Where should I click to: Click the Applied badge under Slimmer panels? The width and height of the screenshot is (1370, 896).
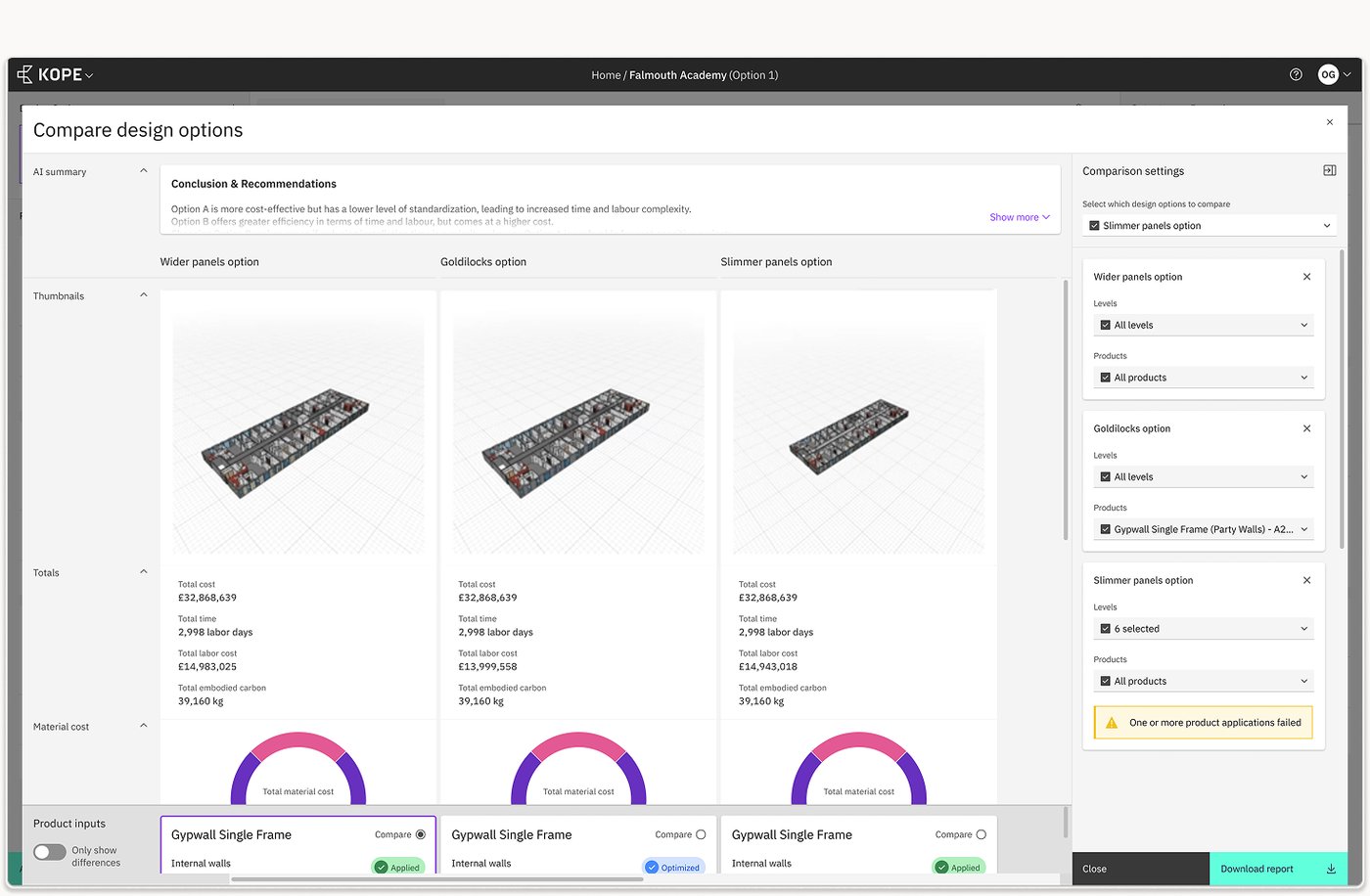pyautogui.click(x=958, y=867)
